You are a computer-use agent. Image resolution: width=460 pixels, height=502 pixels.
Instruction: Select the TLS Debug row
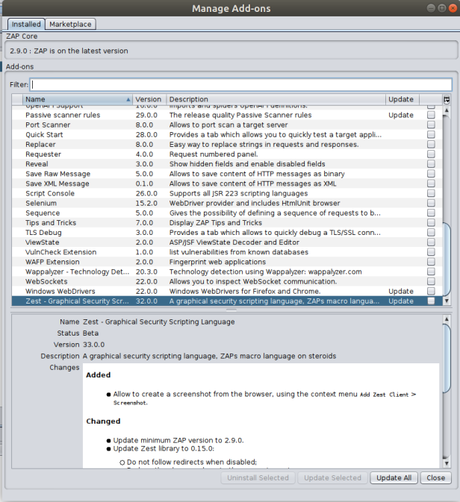227,232
